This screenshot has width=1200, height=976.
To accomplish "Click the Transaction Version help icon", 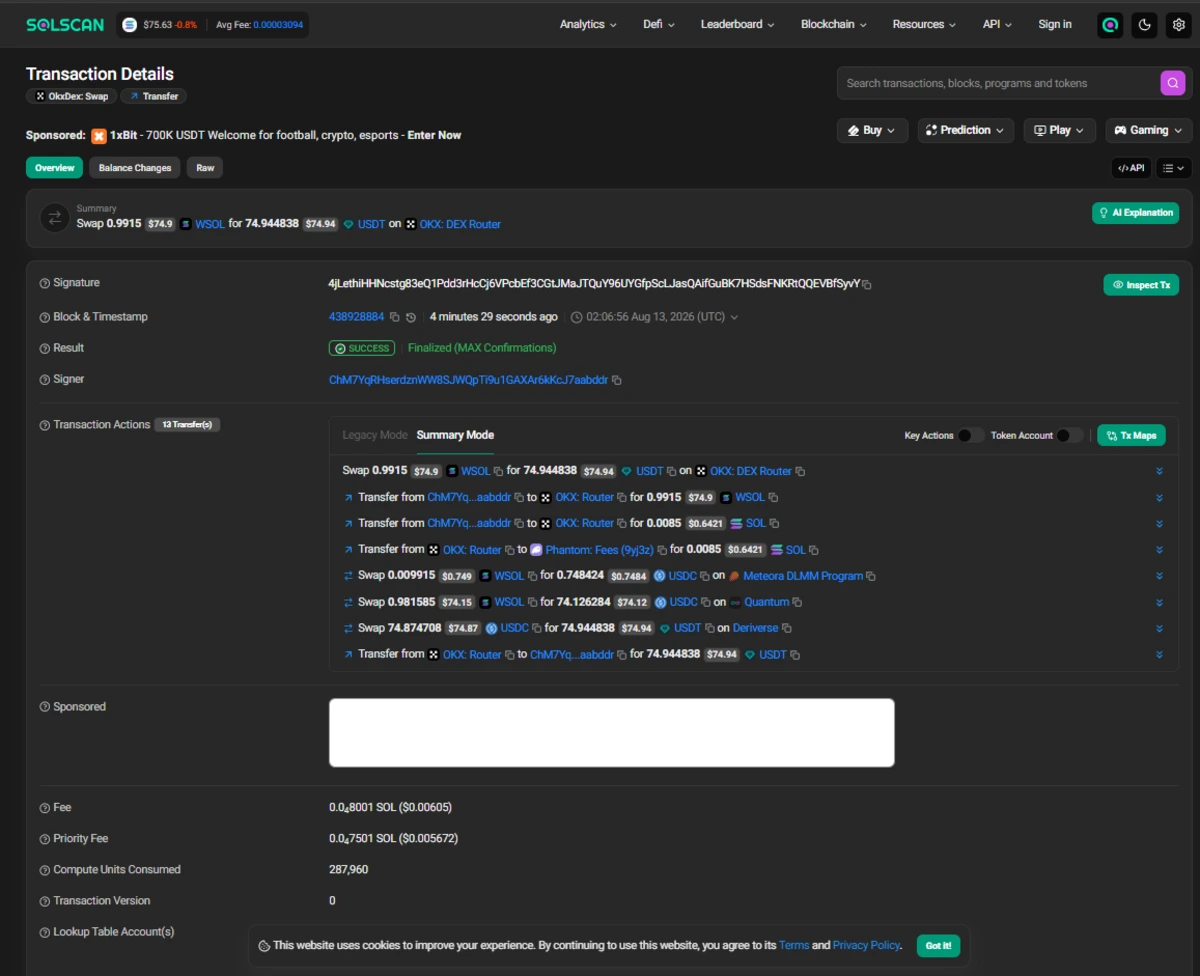I will pos(44,901).
